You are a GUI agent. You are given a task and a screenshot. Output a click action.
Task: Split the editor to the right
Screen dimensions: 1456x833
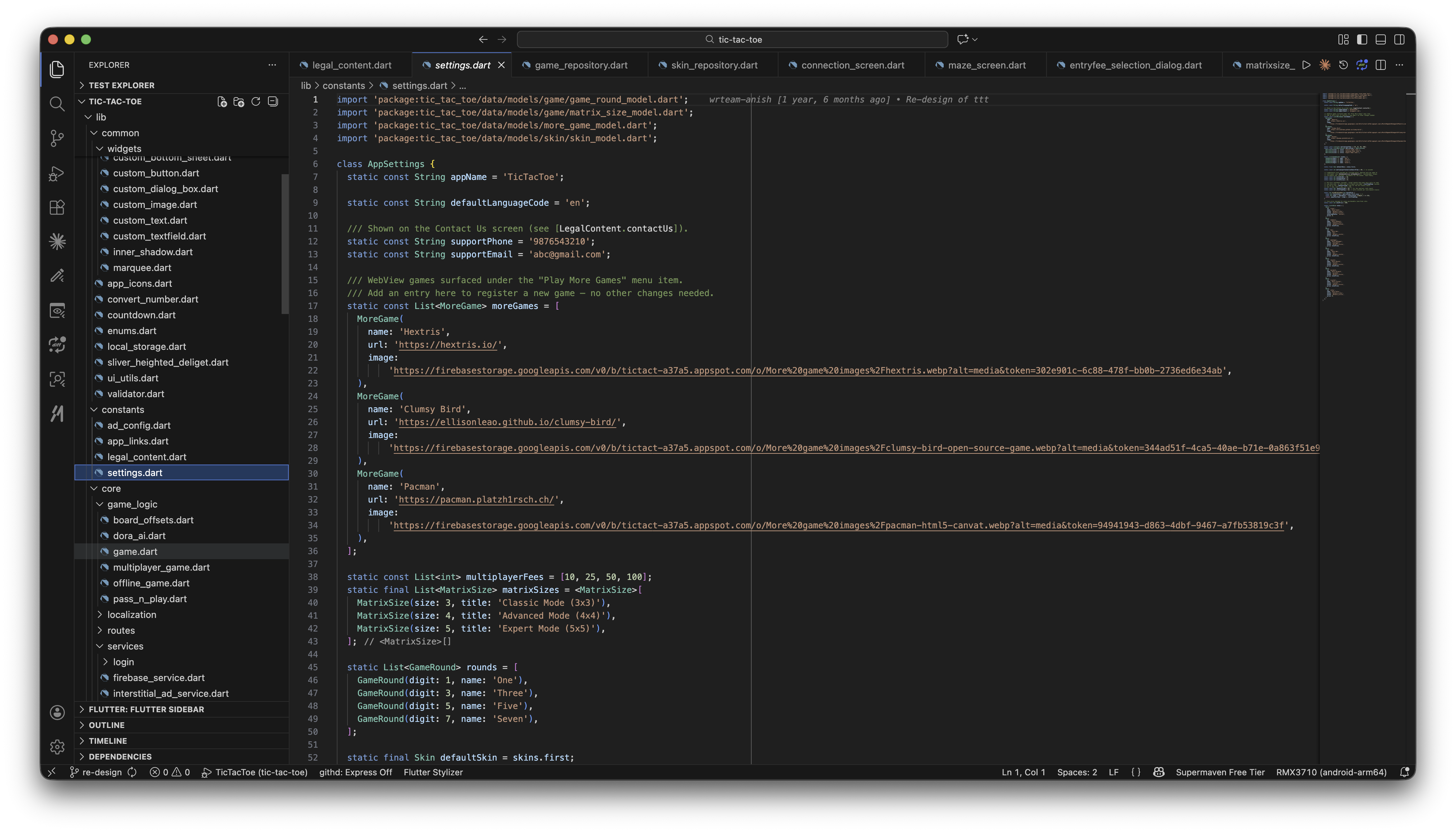[1380, 65]
